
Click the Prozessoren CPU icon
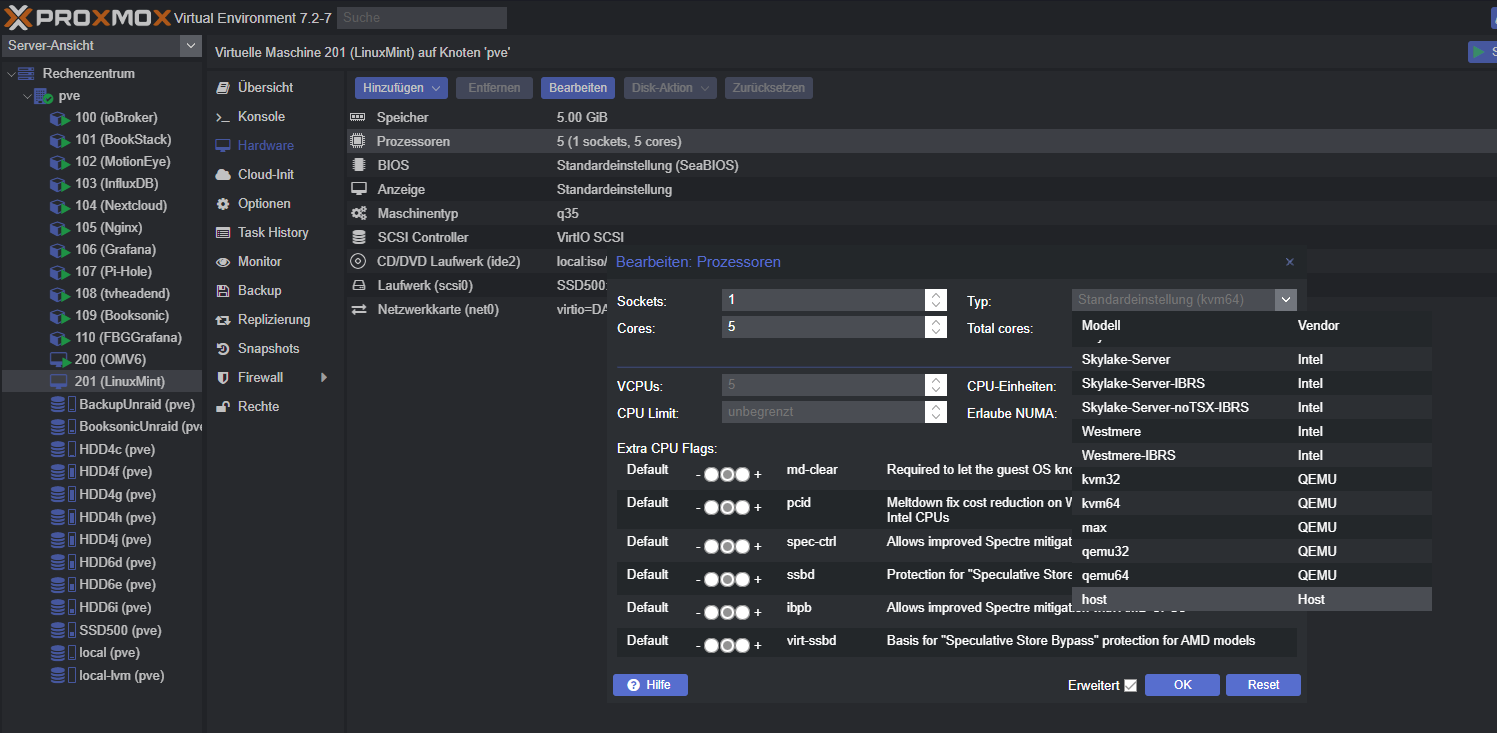(x=358, y=142)
